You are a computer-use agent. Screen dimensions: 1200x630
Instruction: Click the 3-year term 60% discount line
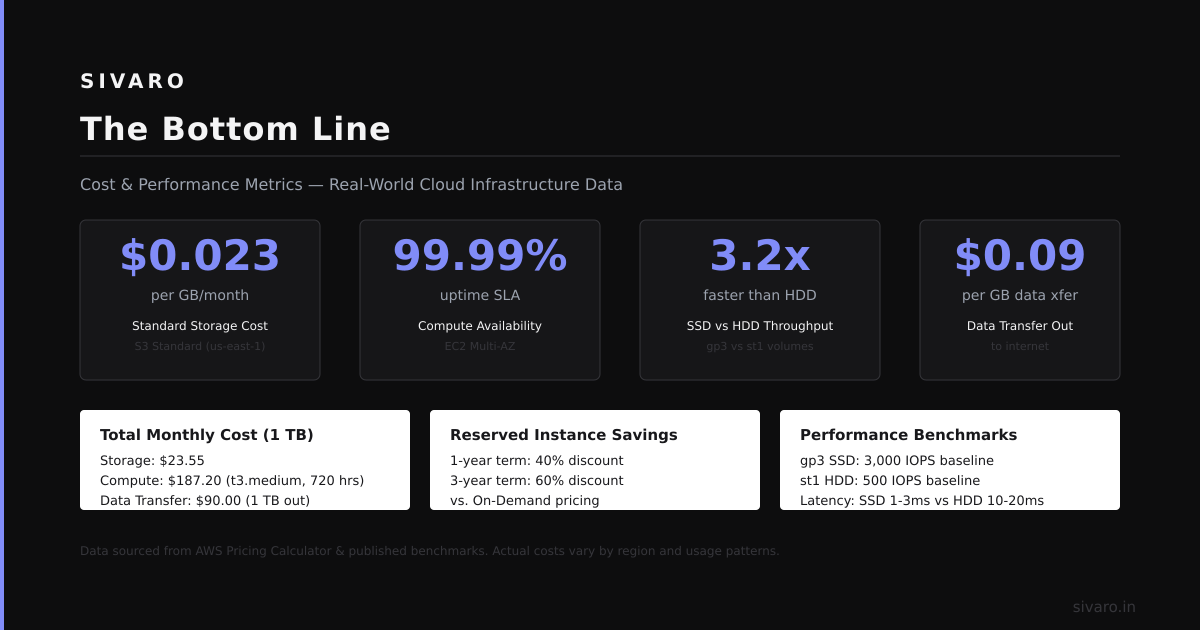(x=537, y=481)
